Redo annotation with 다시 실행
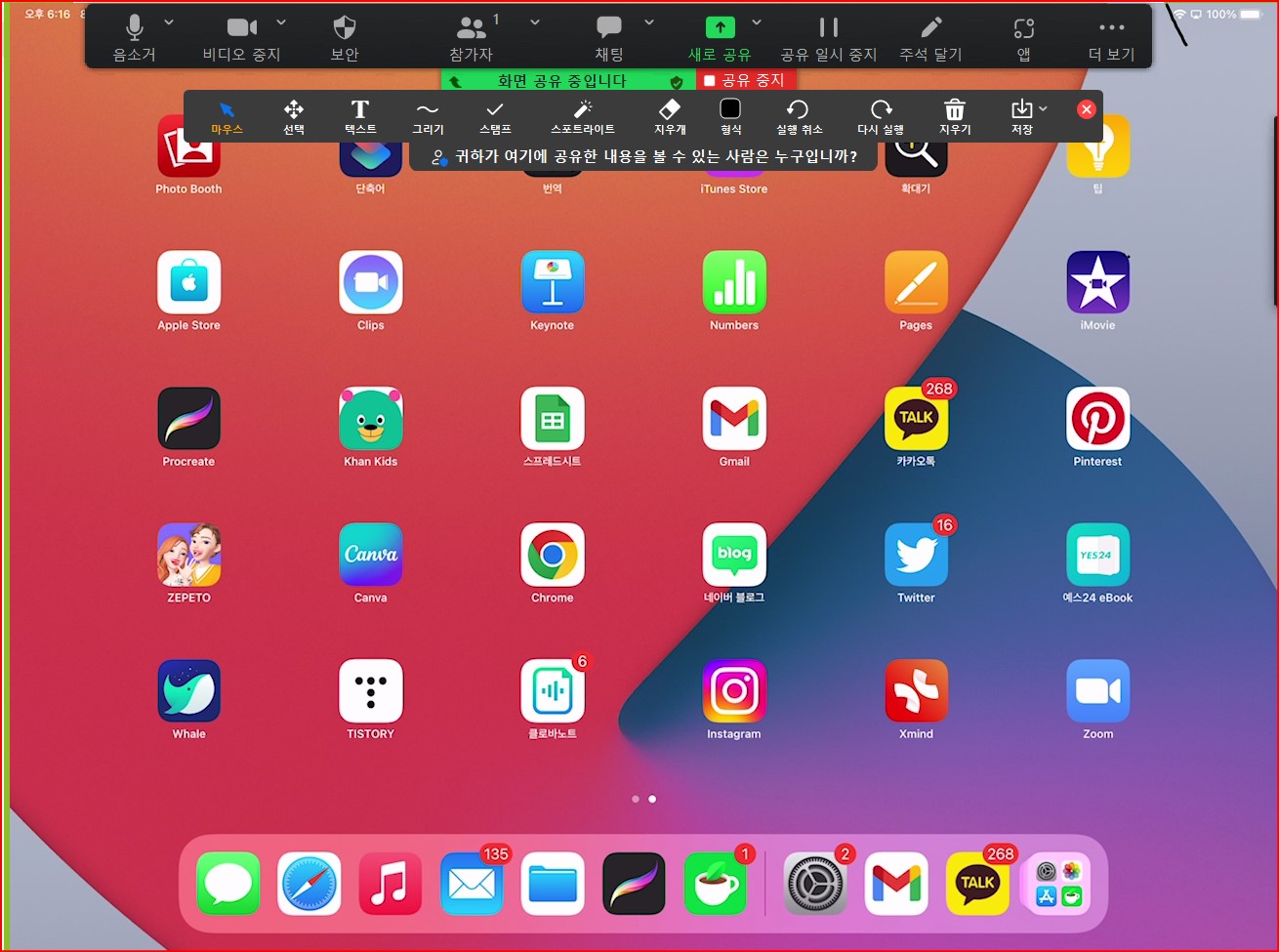This screenshot has height=952, width=1279. (881, 117)
